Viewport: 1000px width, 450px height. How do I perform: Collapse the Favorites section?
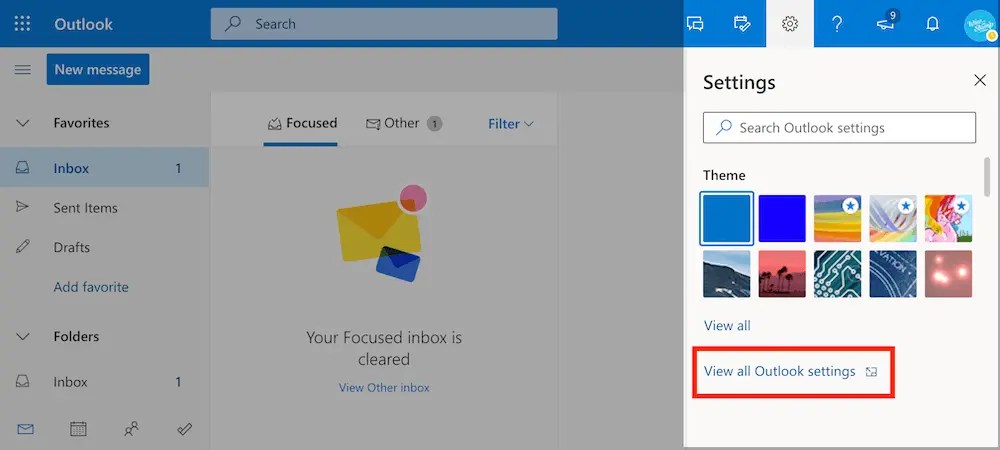tap(22, 123)
